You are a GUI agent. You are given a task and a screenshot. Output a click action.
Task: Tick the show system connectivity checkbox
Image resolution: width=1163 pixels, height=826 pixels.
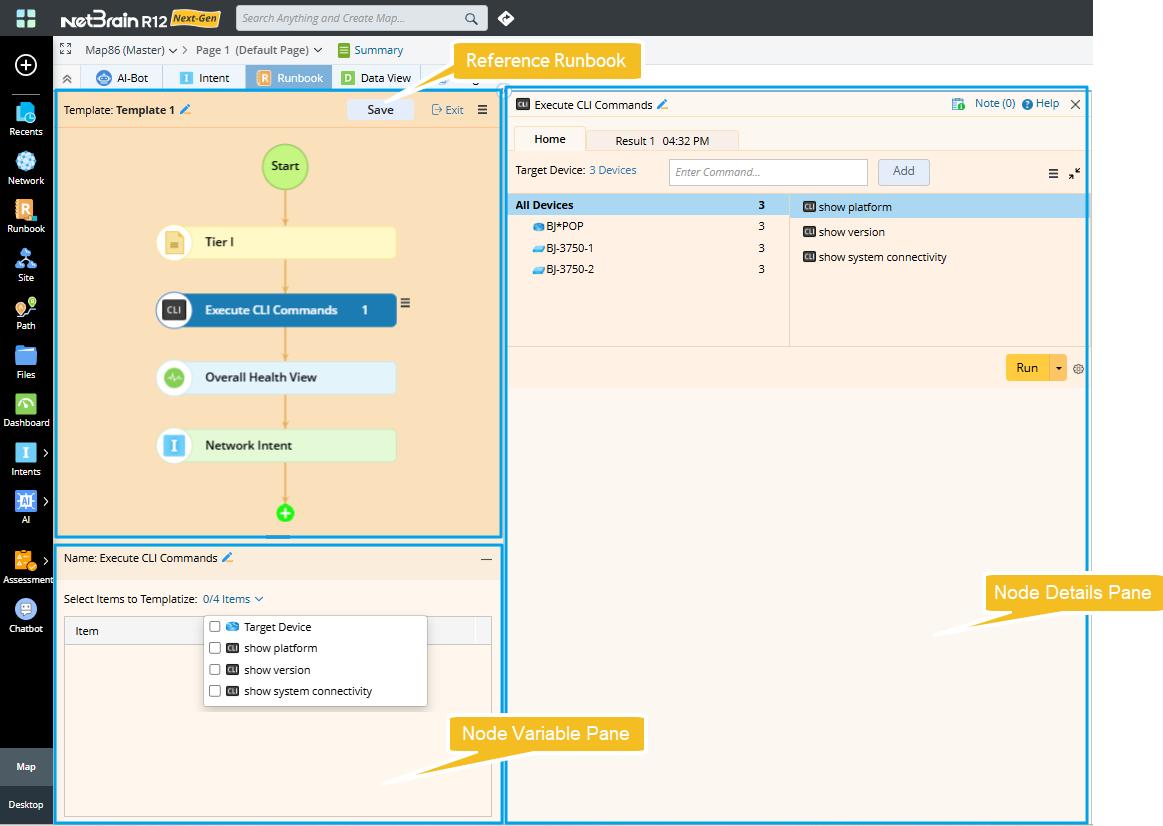pyautogui.click(x=215, y=691)
